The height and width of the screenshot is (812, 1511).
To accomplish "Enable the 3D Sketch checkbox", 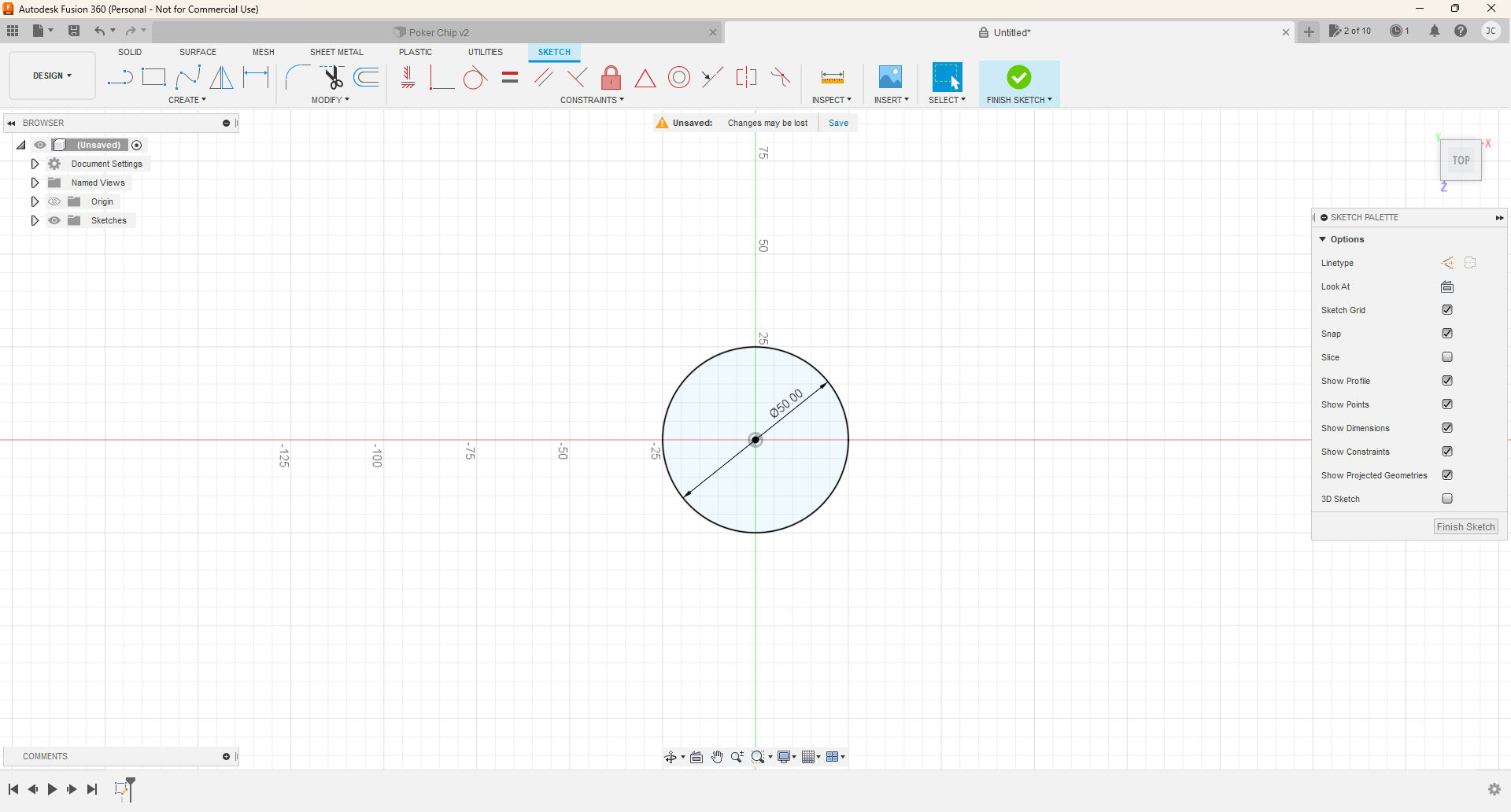I will click(1447, 499).
